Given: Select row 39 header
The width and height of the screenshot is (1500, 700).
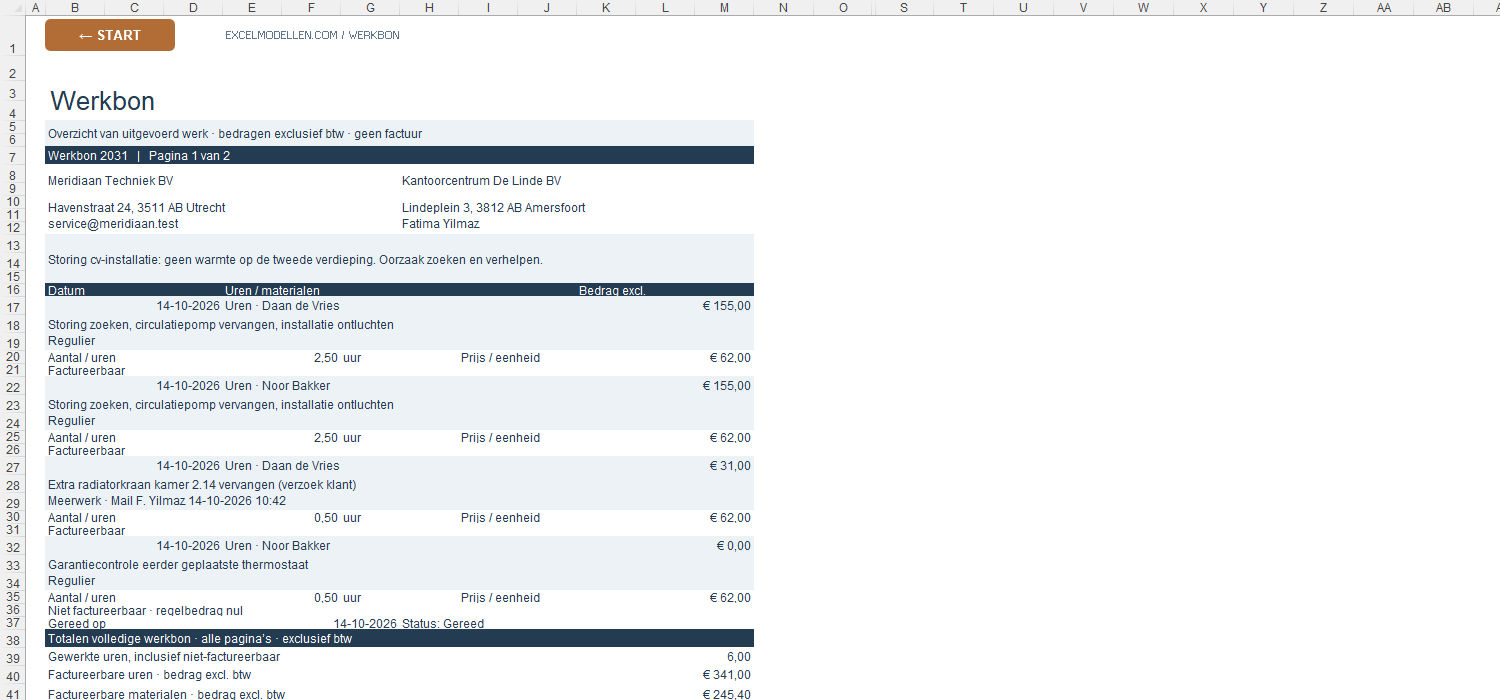Looking at the screenshot, I should point(13,658).
